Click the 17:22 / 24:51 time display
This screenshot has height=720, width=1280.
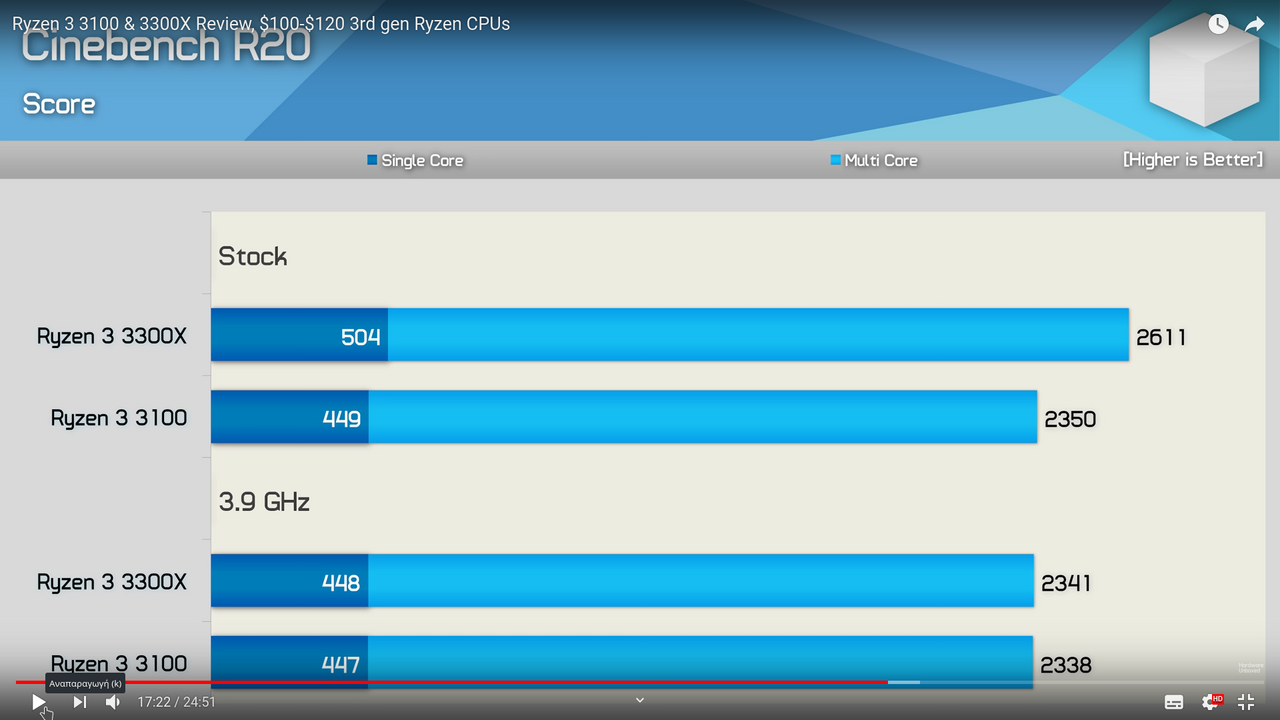177,702
